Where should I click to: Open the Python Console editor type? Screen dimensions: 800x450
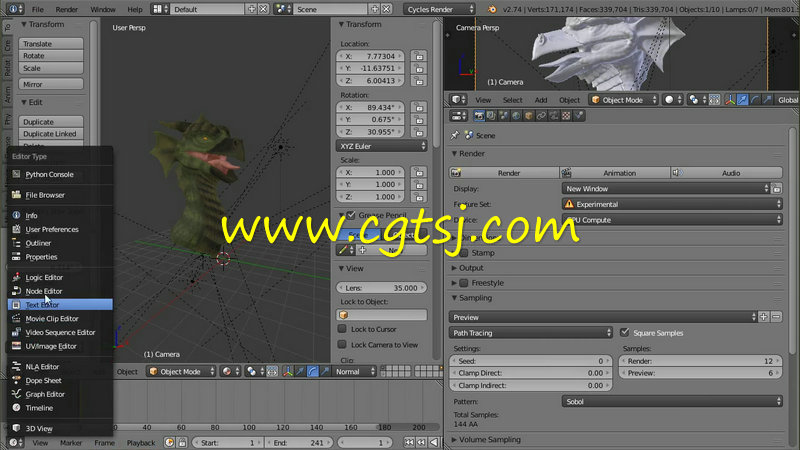point(60,174)
